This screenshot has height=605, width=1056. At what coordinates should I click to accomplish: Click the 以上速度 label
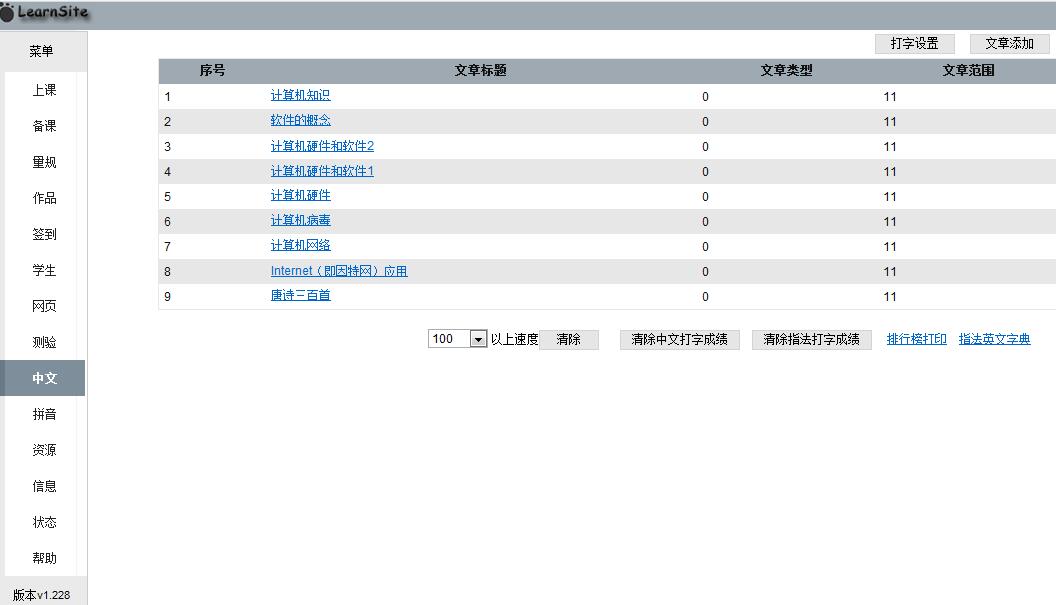515,340
